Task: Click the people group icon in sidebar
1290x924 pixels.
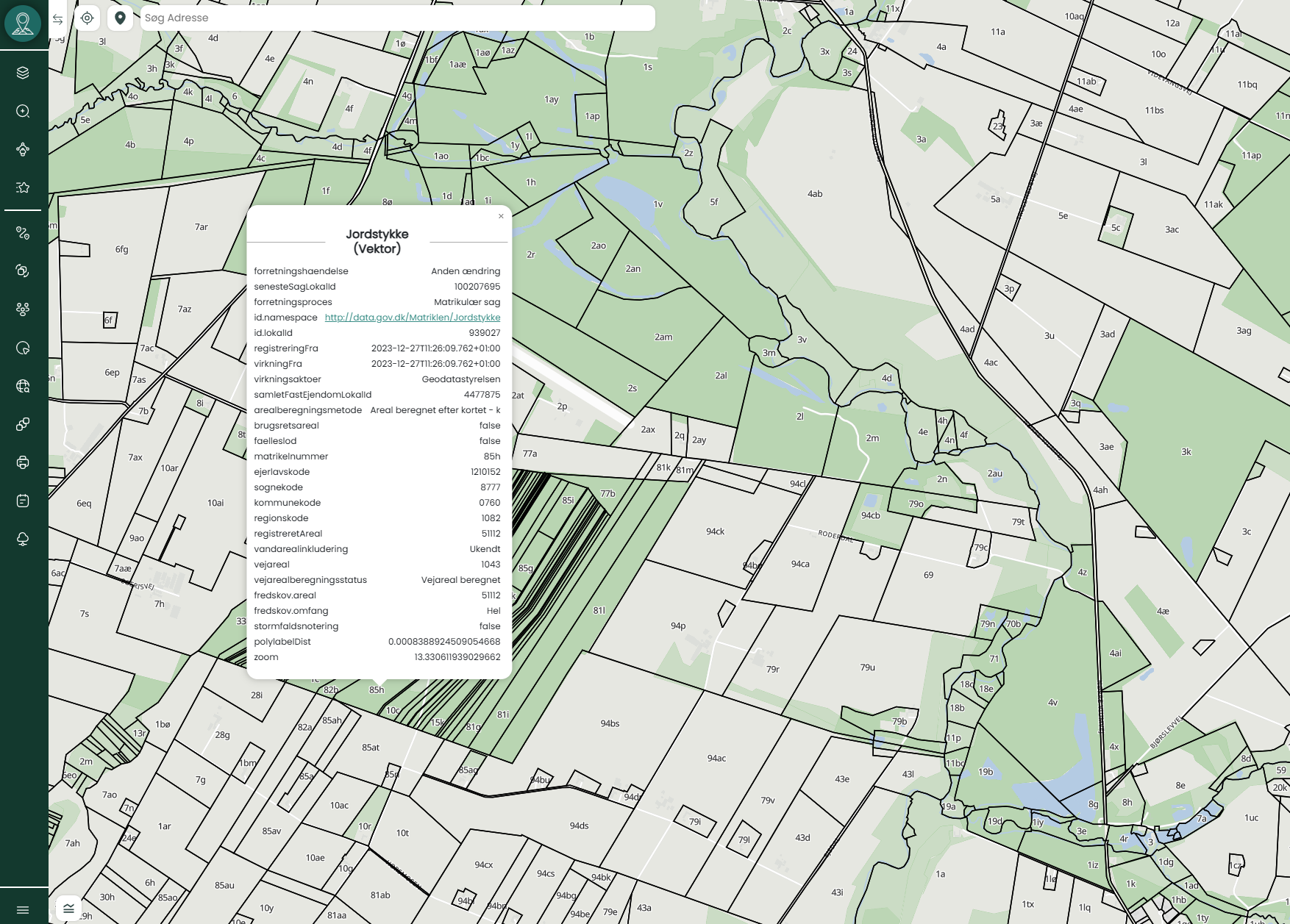Action: pos(23,309)
